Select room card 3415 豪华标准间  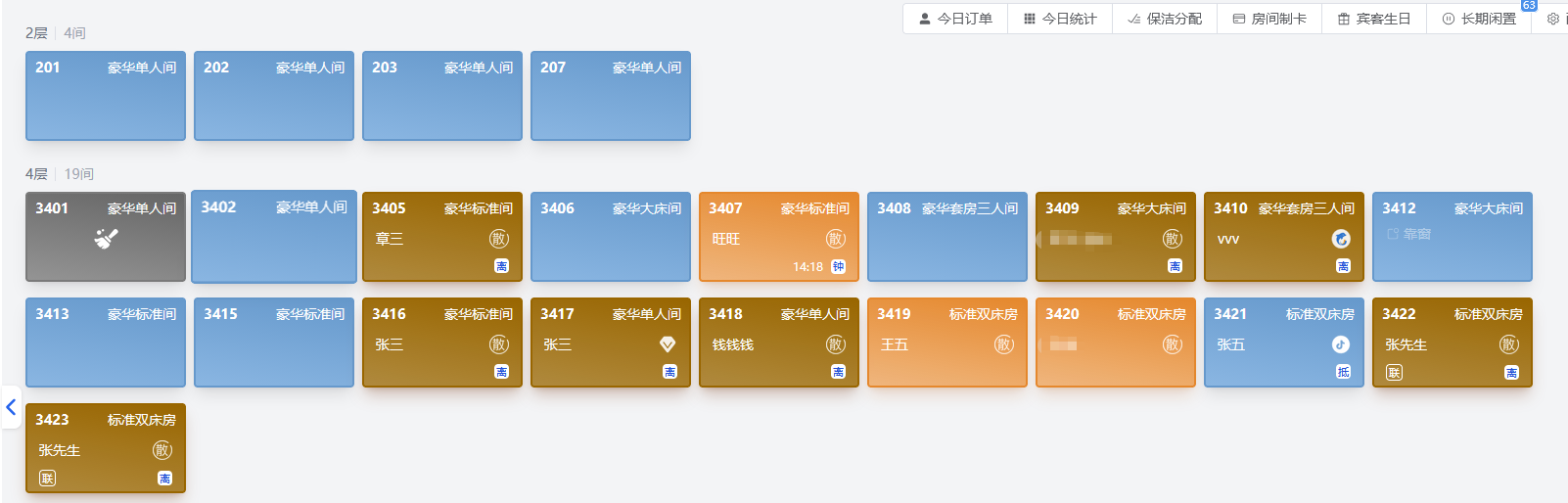point(274,343)
